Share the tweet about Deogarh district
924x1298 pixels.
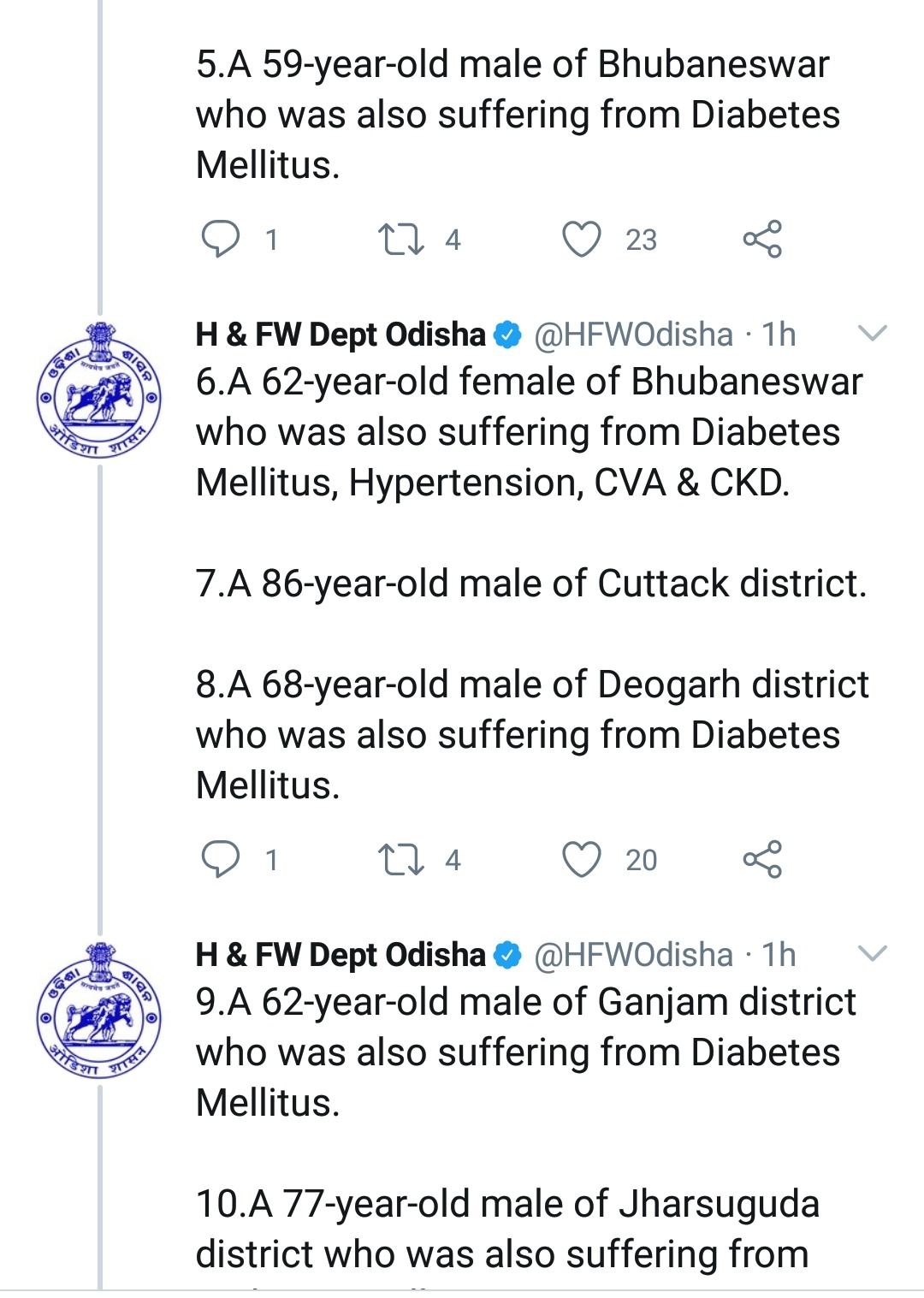point(762,859)
